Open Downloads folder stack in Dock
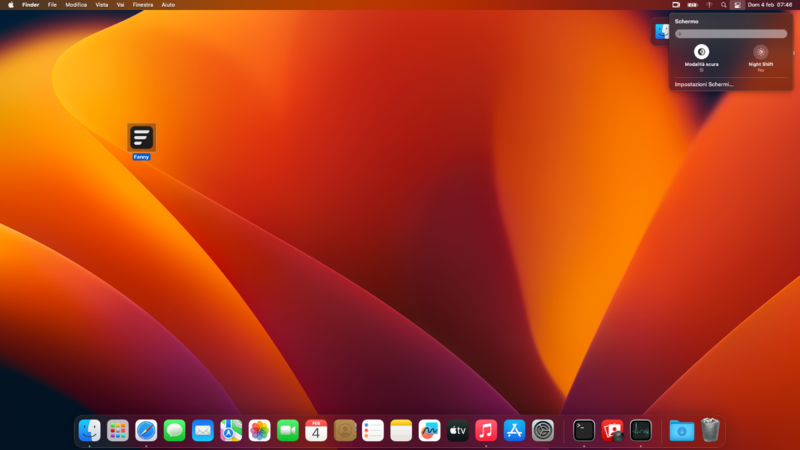This screenshot has width=800, height=450. (681, 430)
